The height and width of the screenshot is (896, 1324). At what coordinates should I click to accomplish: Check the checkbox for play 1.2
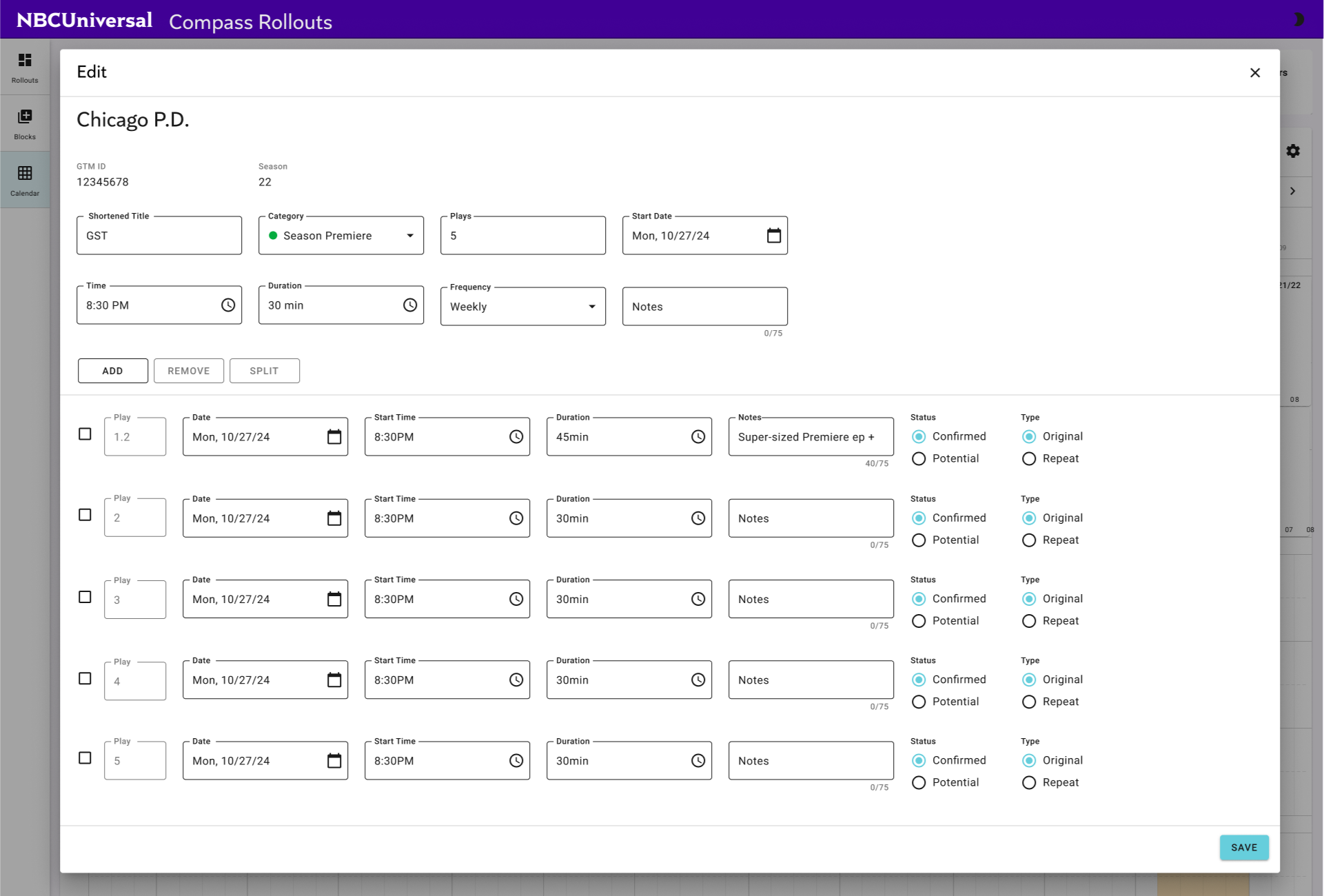point(85,434)
